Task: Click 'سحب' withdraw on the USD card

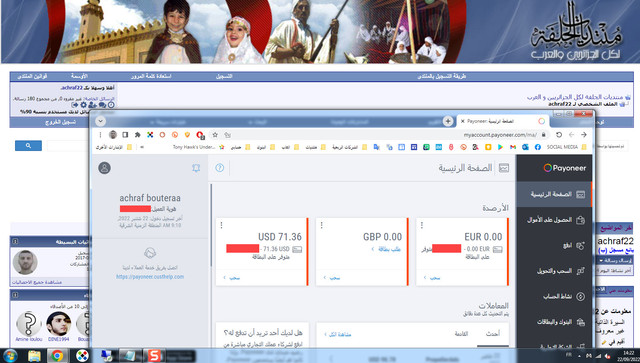Action: [x=232, y=278]
